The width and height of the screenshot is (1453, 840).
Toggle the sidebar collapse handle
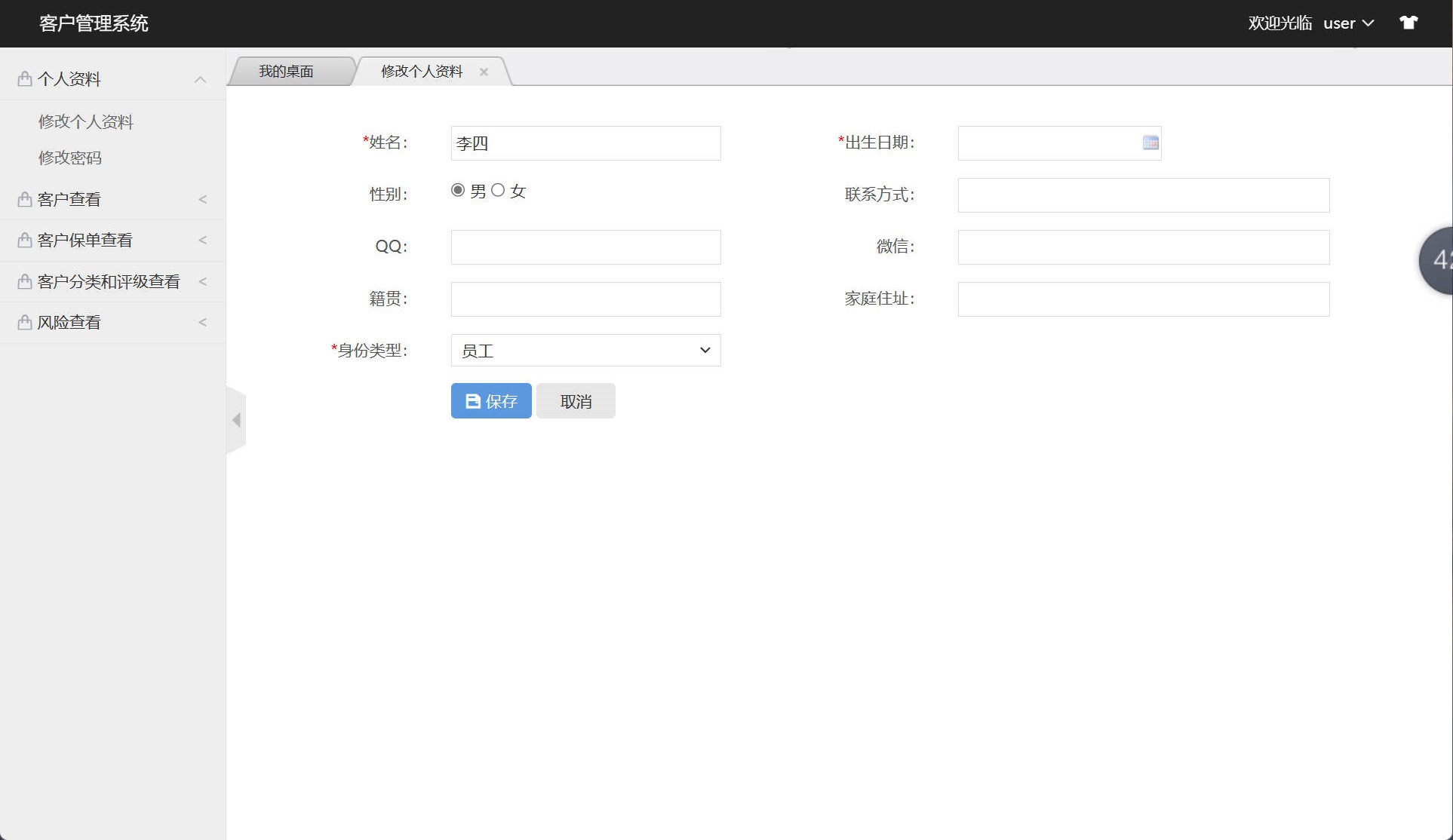(236, 420)
